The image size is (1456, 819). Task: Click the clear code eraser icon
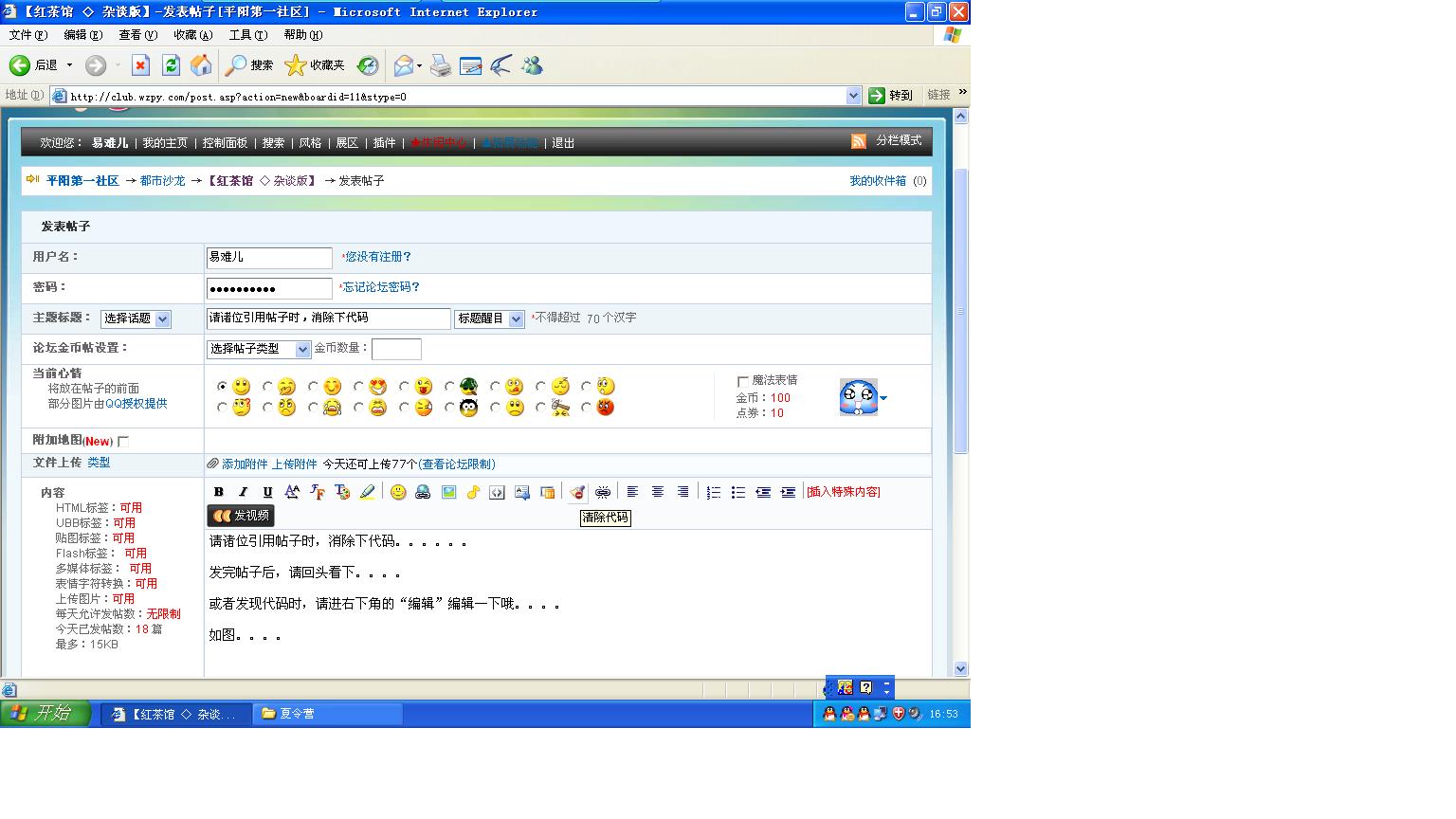point(577,492)
